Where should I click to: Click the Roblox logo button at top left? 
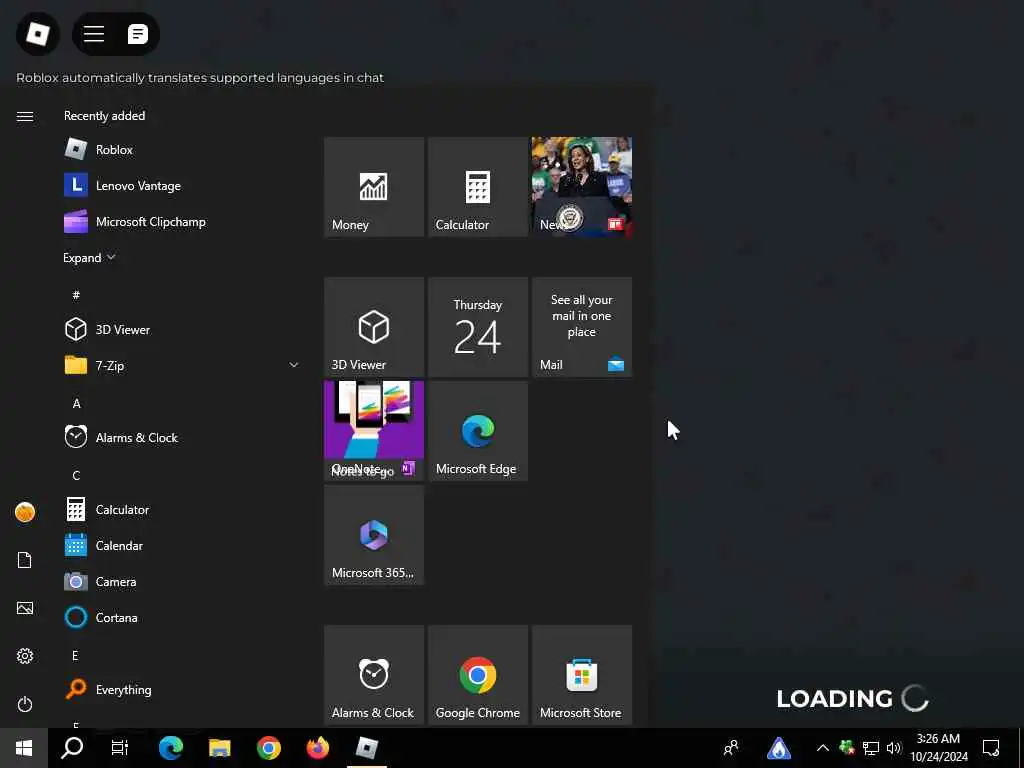point(38,33)
